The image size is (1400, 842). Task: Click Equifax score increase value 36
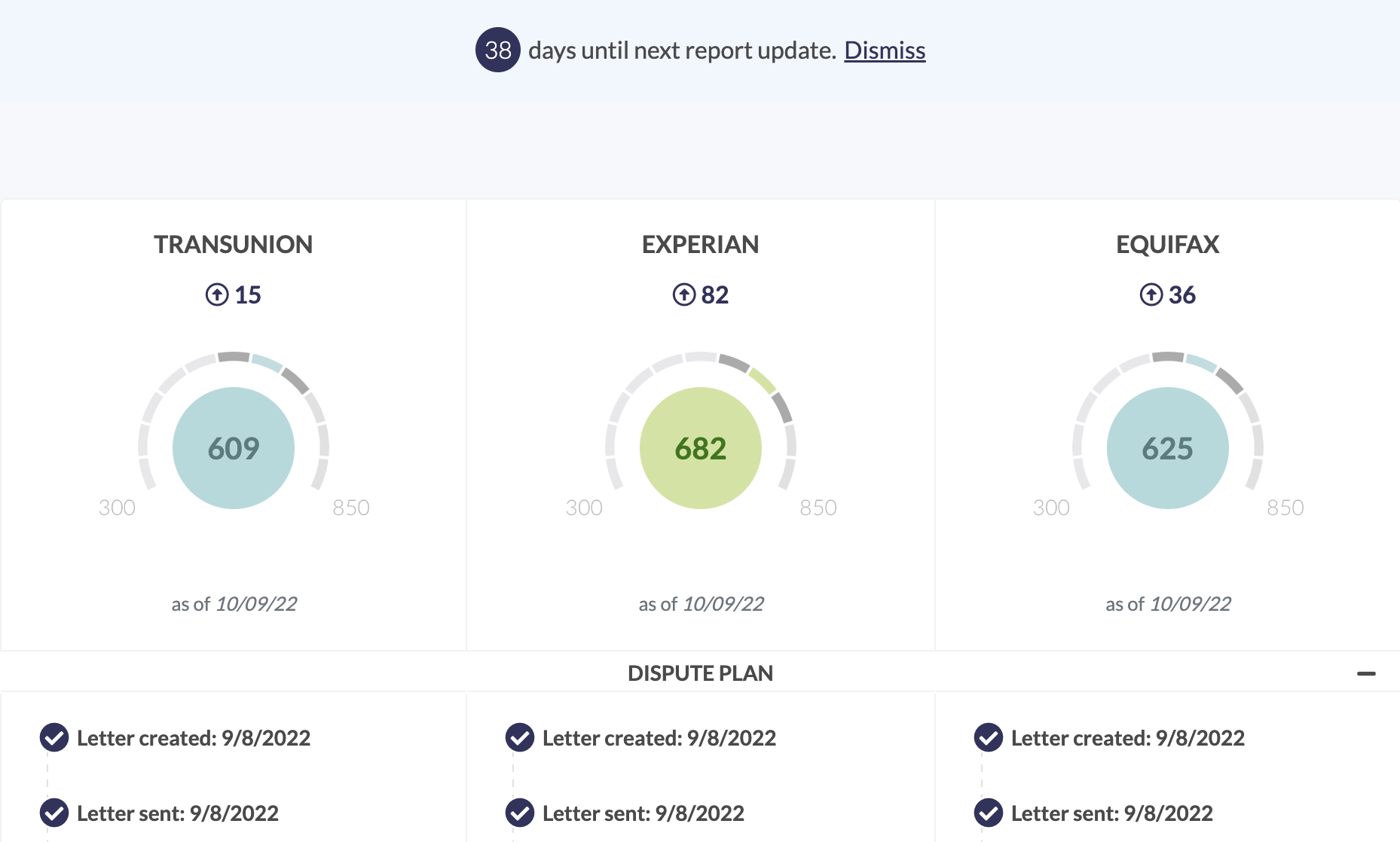(1182, 294)
